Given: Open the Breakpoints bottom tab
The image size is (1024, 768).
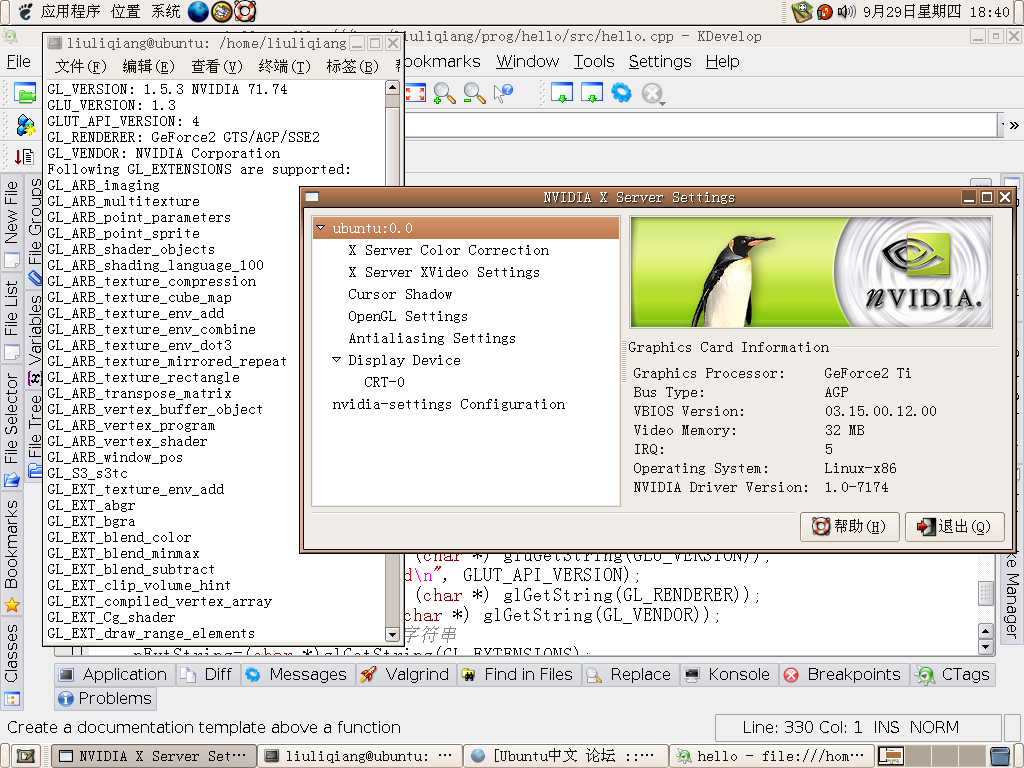Looking at the screenshot, I should click(x=843, y=675).
